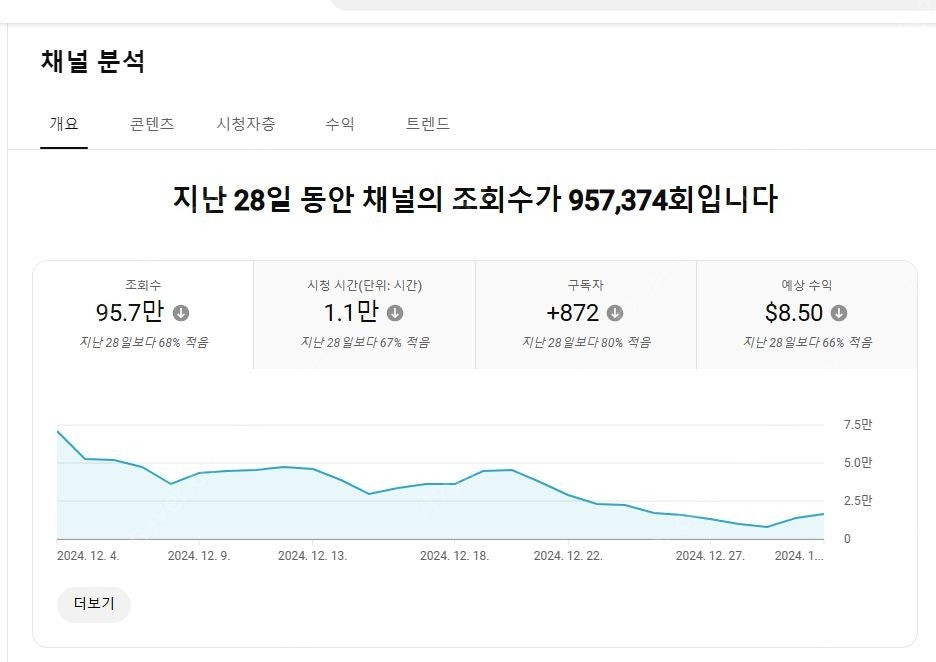This screenshot has width=936, height=662.
Task: Open the 시청자층 tab
Action: coord(246,124)
